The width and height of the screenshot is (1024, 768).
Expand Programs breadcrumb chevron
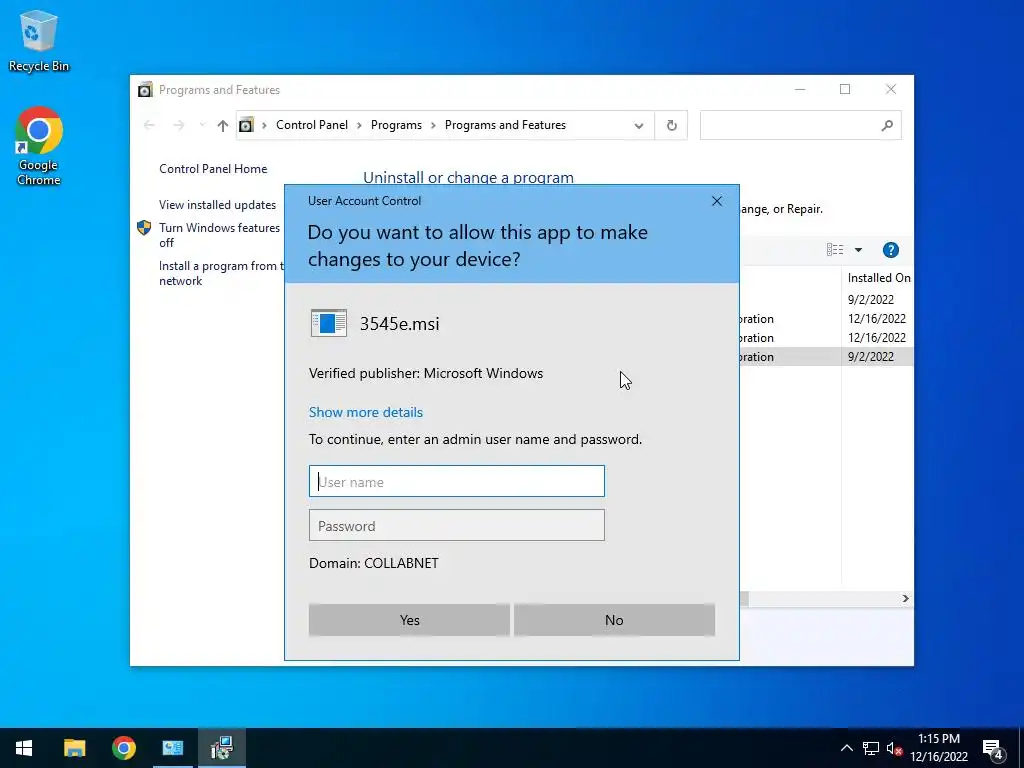433,125
